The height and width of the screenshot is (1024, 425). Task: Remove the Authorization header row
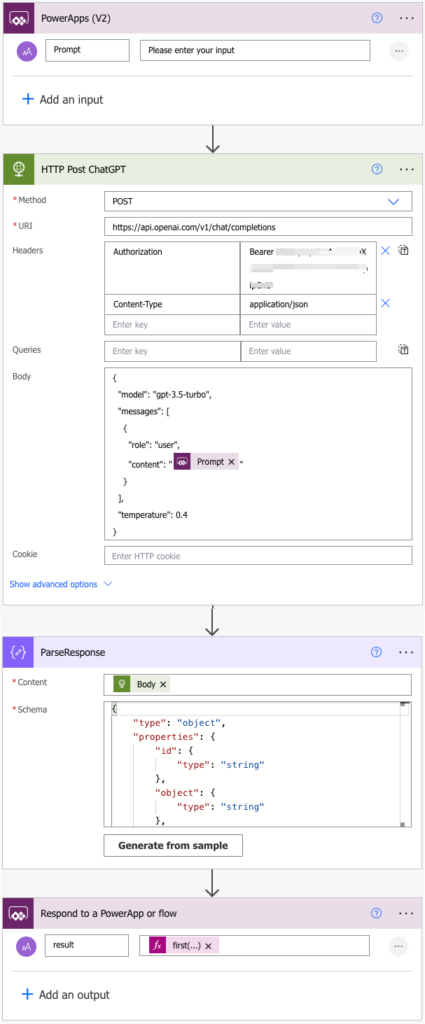(x=385, y=251)
